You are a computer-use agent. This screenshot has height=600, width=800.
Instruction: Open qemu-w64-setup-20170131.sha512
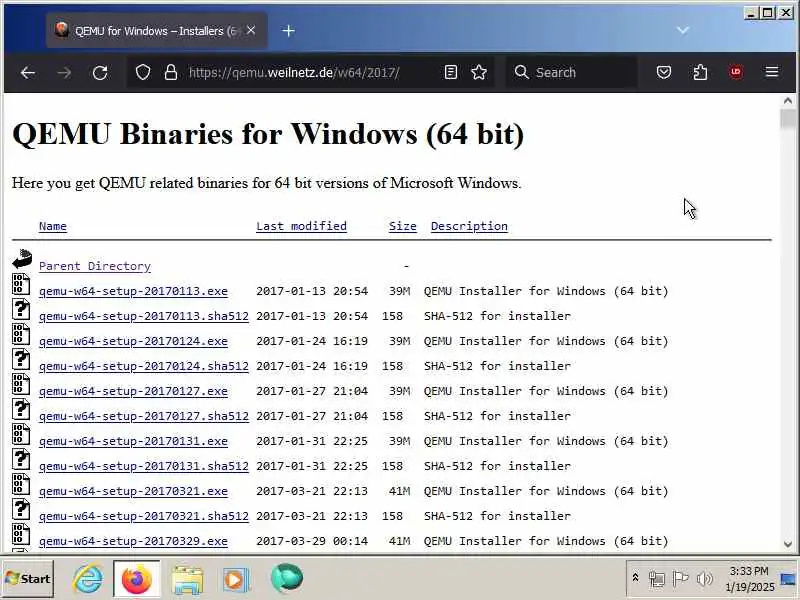[144, 466]
